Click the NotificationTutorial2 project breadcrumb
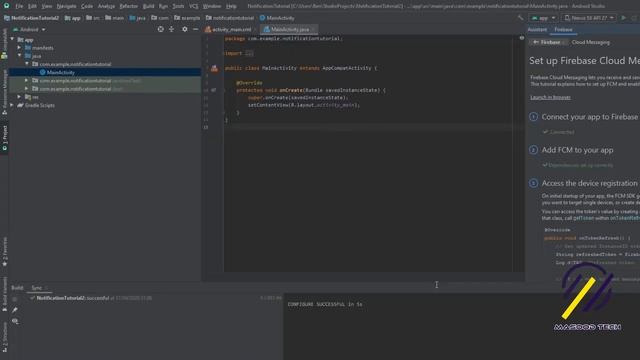 [x=31, y=18]
